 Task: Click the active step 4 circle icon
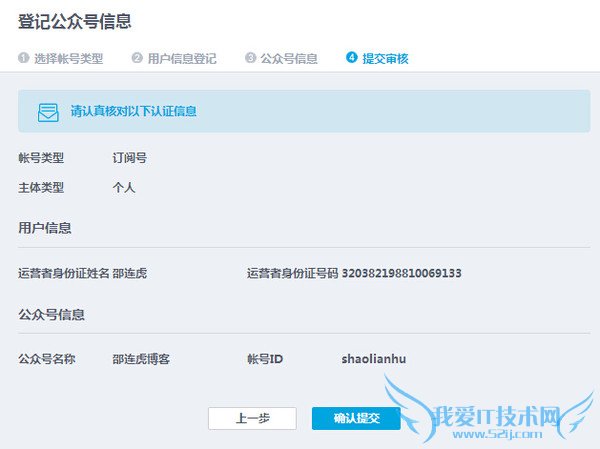tap(351, 57)
